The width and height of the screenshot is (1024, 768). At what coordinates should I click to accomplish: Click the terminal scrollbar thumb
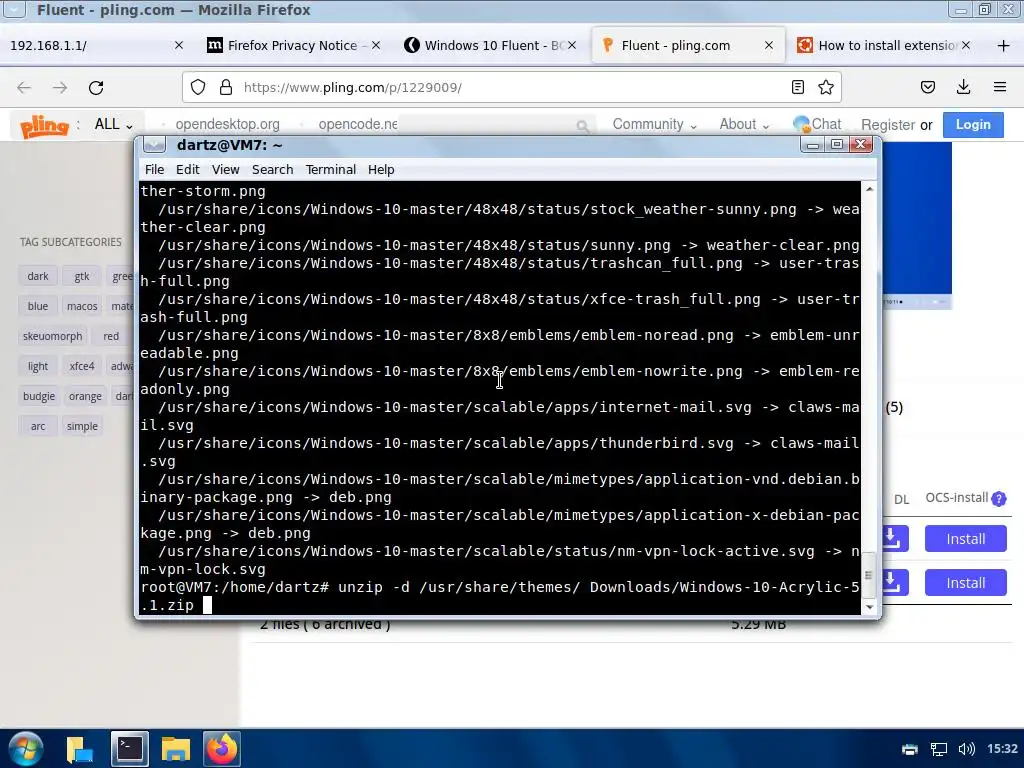pyautogui.click(x=869, y=575)
